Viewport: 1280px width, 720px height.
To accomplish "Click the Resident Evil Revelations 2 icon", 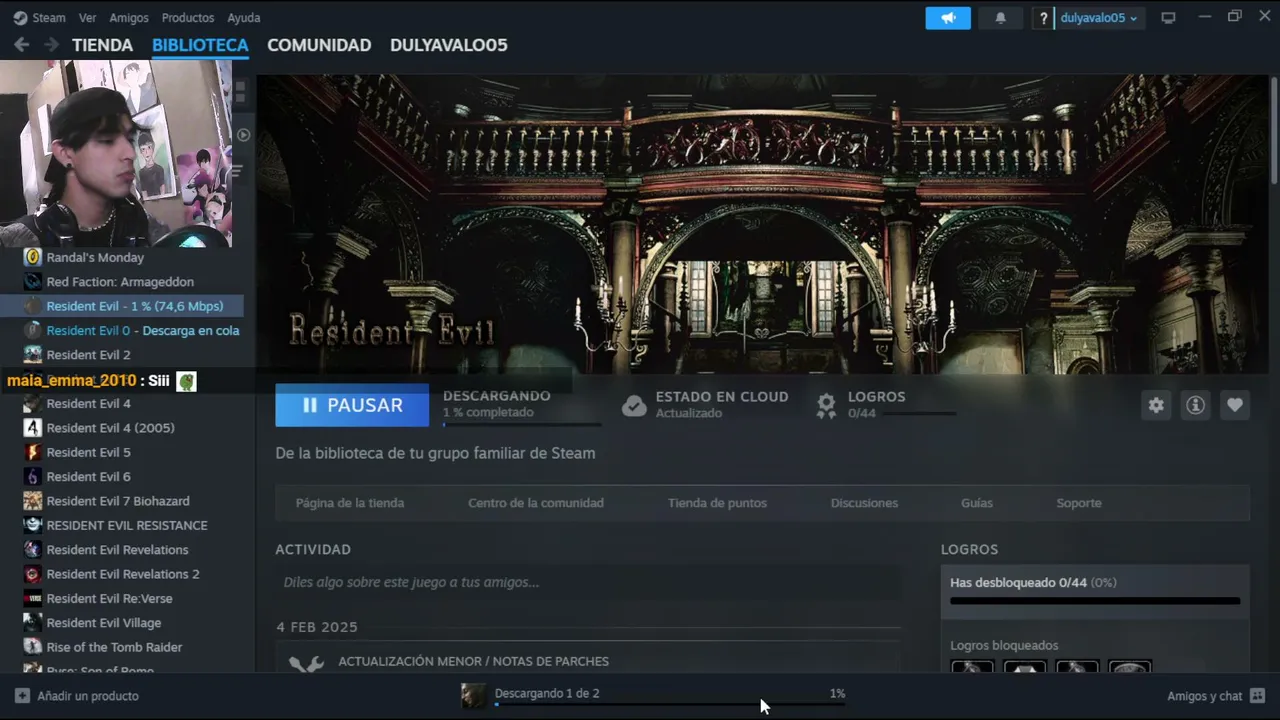I will coord(33,574).
